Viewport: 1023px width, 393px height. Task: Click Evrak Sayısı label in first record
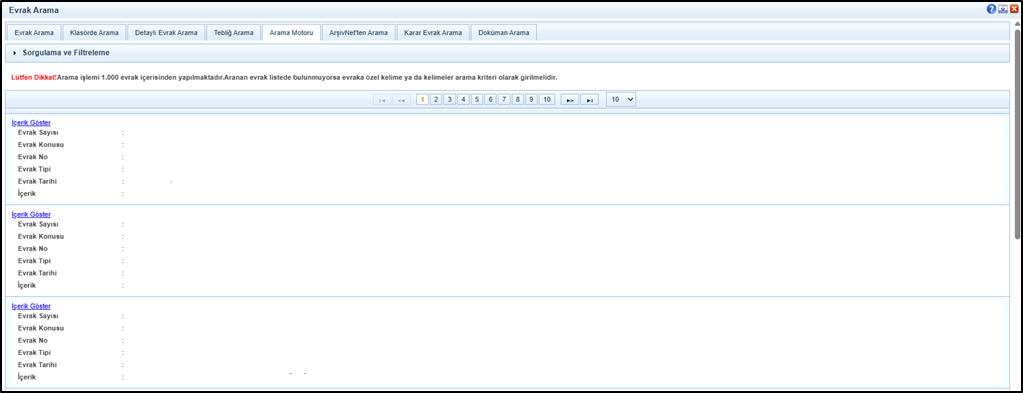[38, 133]
